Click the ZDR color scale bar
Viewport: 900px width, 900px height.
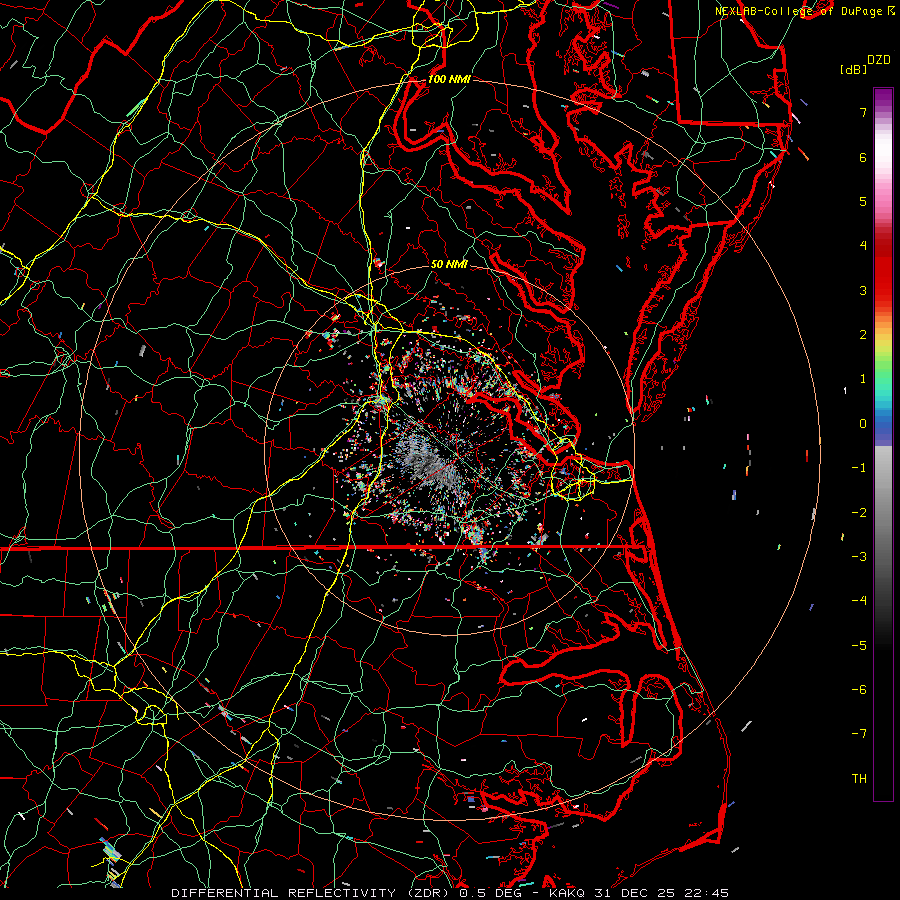tap(883, 444)
